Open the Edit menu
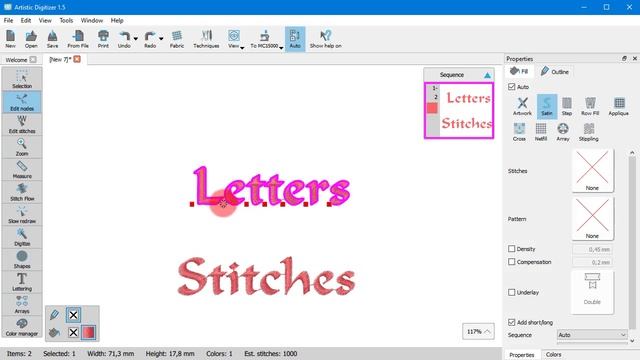This screenshot has height=360, width=640. pyautogui.click(x=26, y=20)
